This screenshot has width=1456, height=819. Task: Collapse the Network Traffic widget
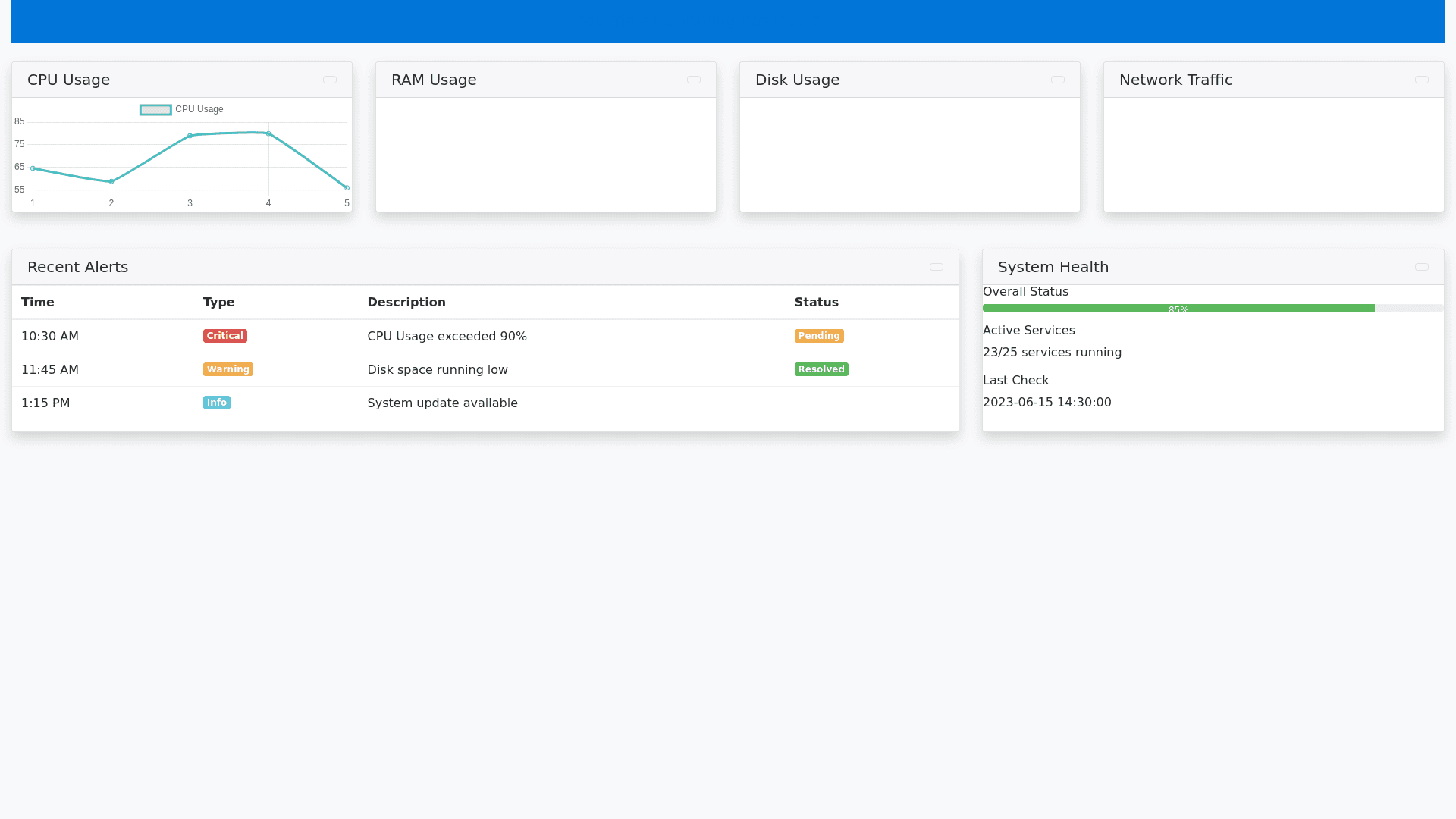coord(1422,80)
